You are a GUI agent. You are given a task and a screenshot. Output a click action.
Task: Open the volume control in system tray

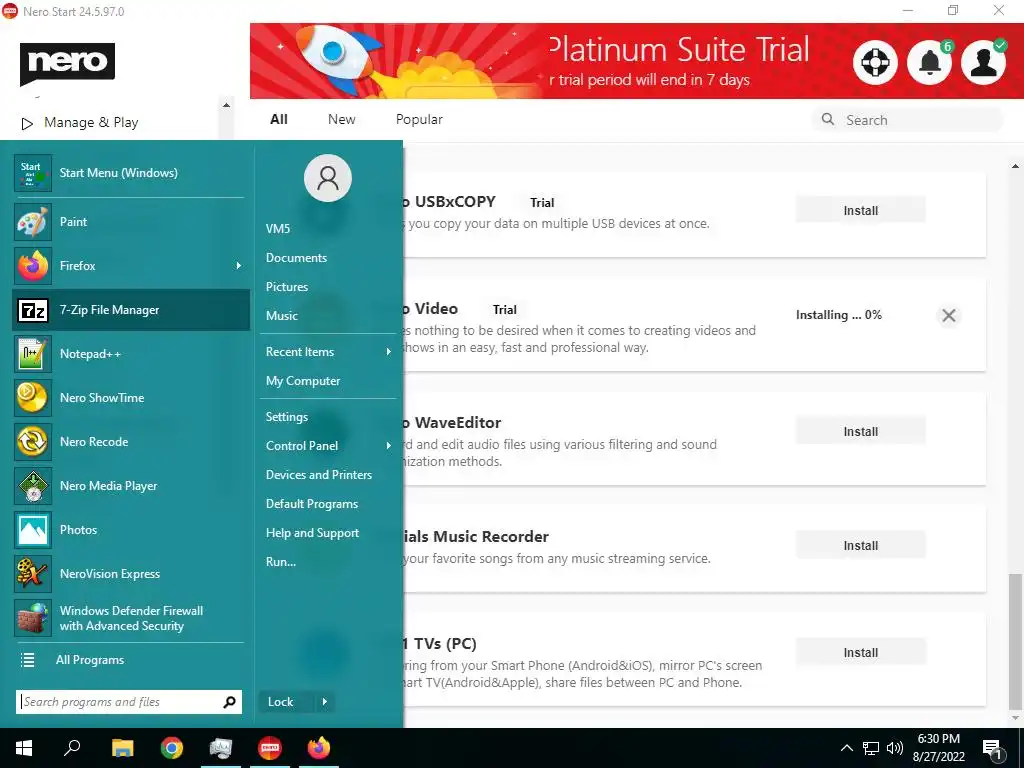(895, 748)
